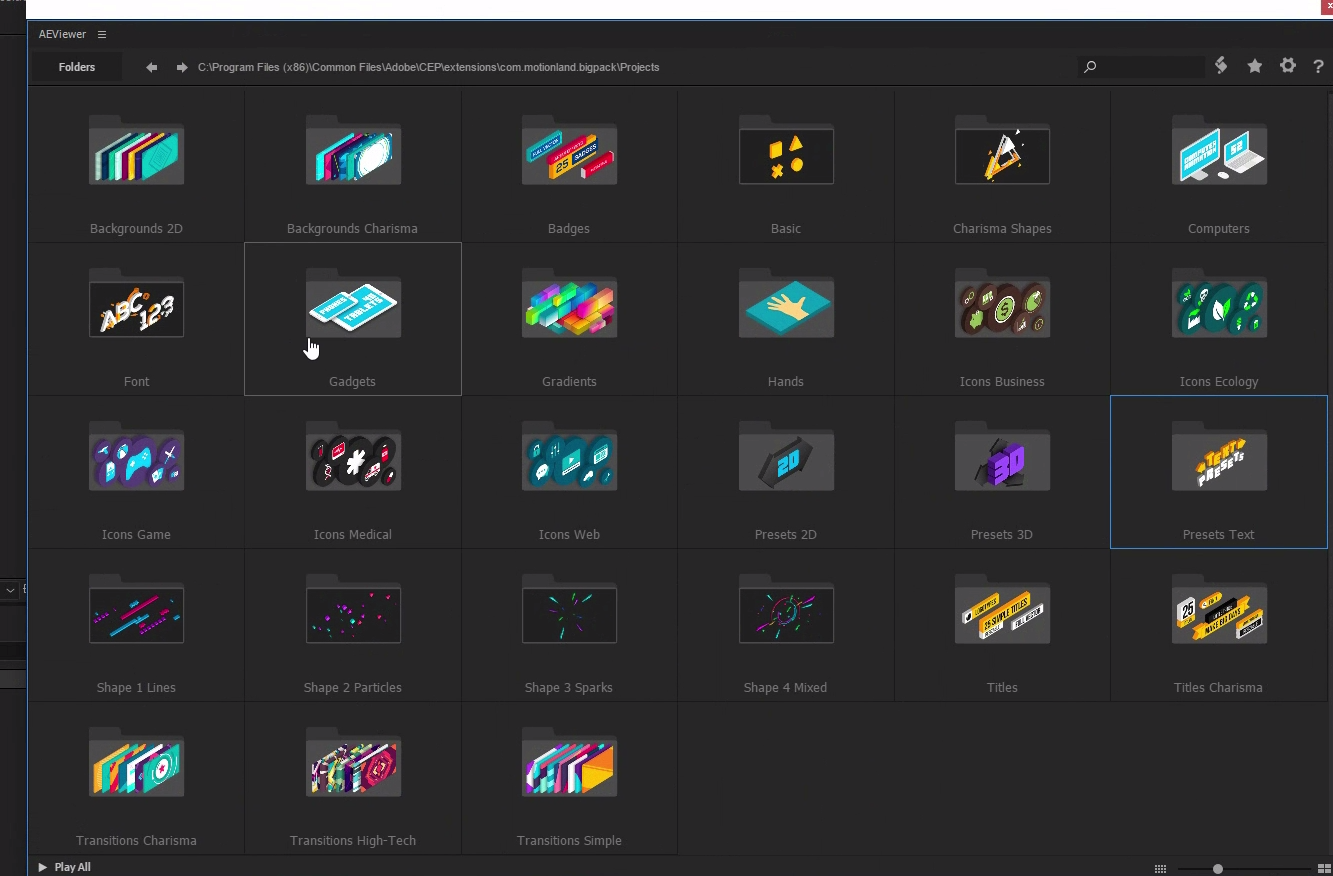This screenshot has width=1333, height=876.
Task: Go back with the left arrow
Action: pyautogui.click(x=152, y=67)
